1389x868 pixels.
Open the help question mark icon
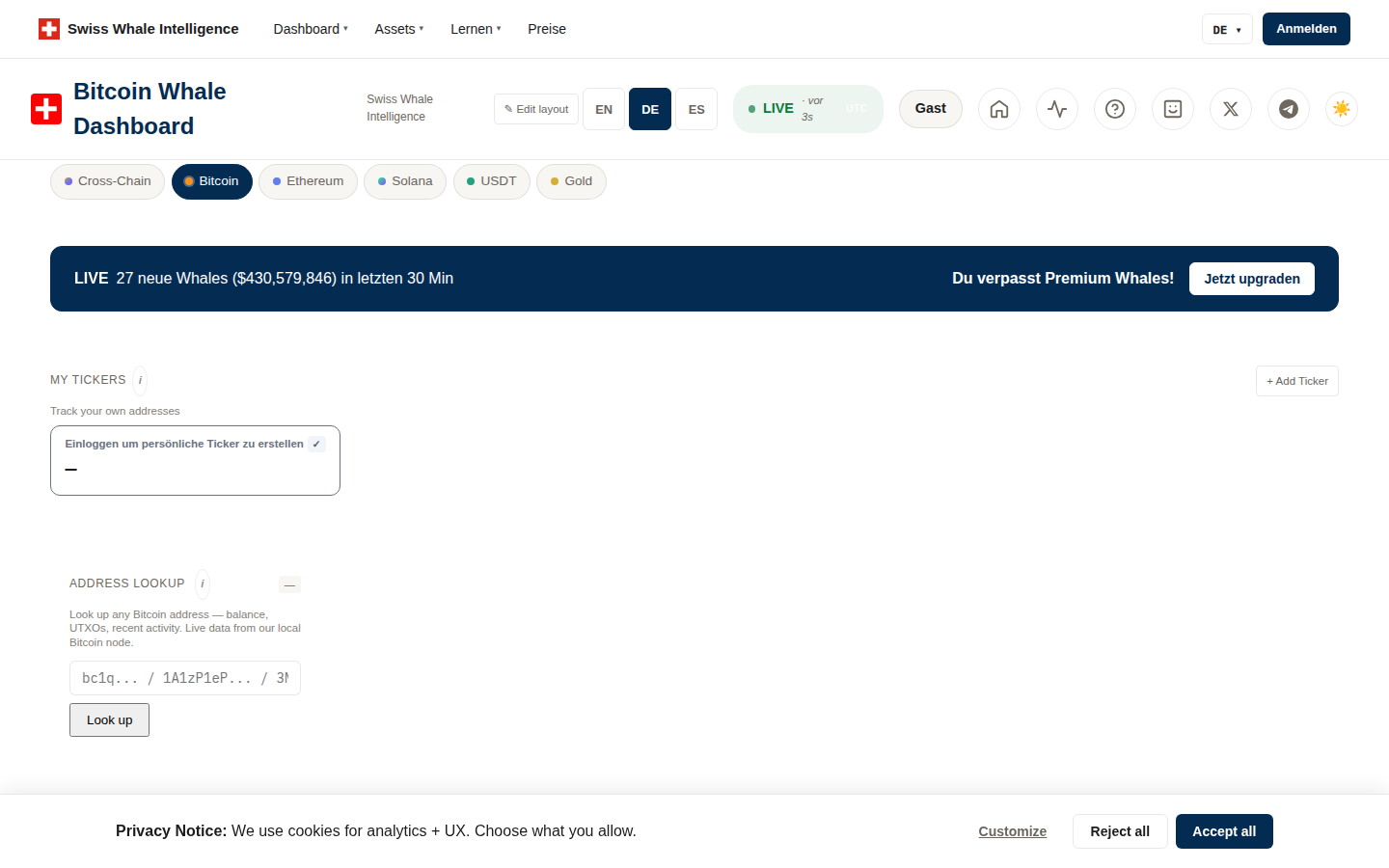pyautogui.click(x=1115, y=109)
